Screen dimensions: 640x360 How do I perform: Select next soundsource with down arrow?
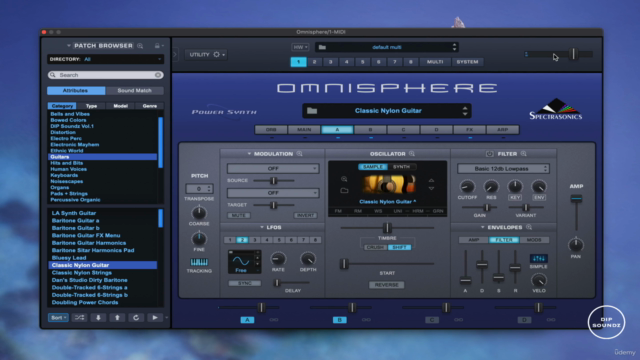(x=431, y=189)
